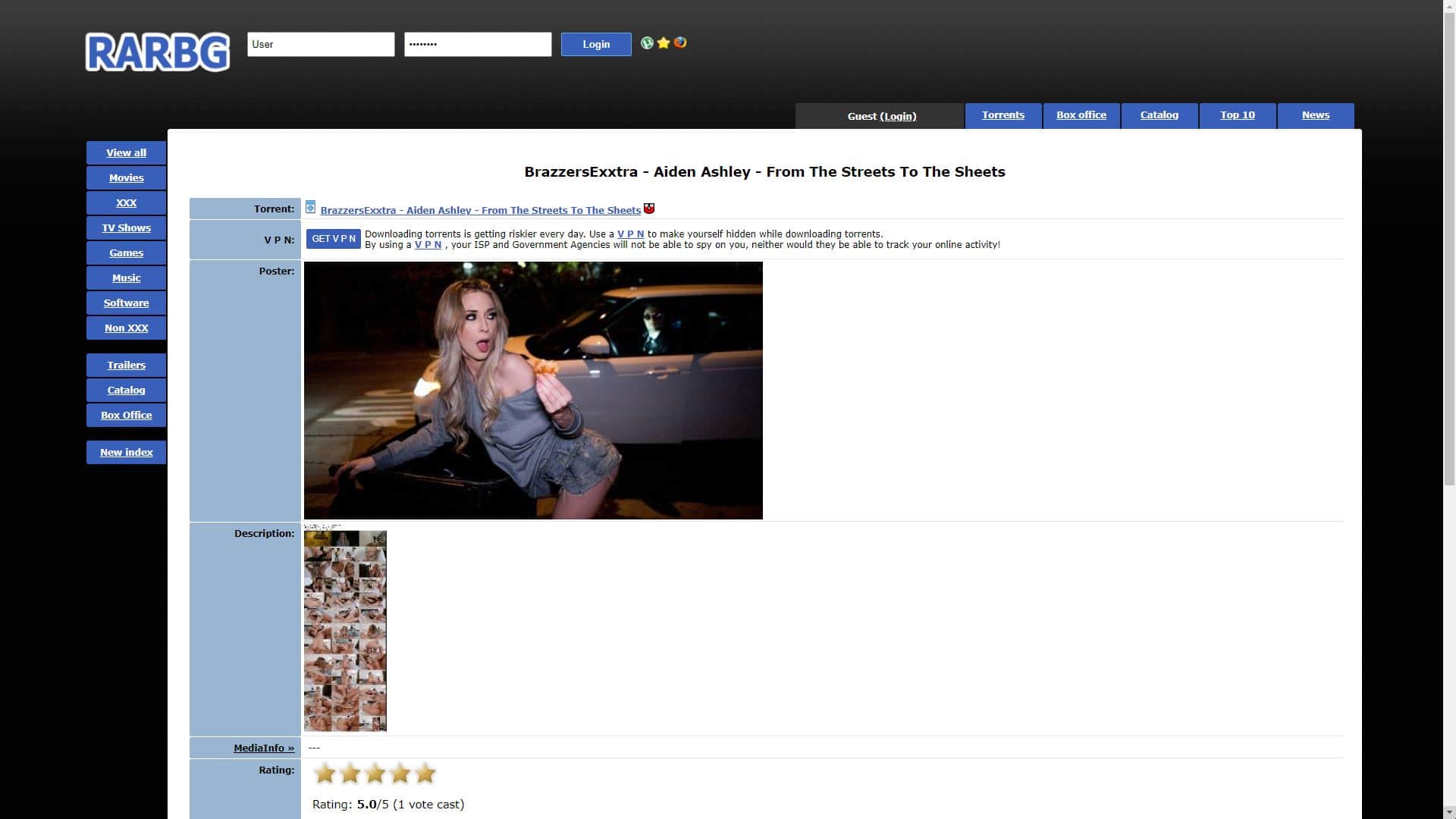Select TV Shows in left sidebar

click(126, 228)
